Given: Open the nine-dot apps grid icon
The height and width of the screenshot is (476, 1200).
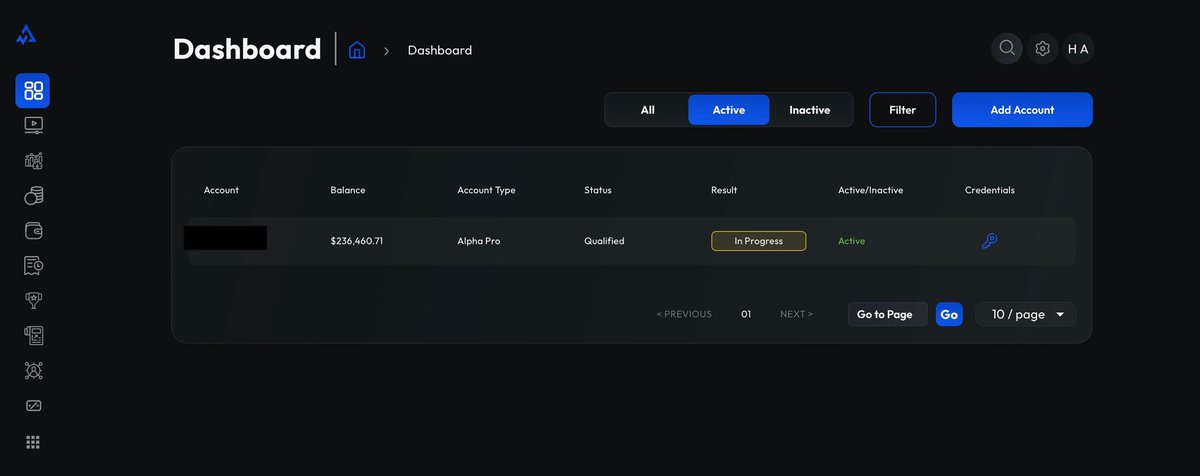Looking at the screenshot, I should (x=33, y=442).
